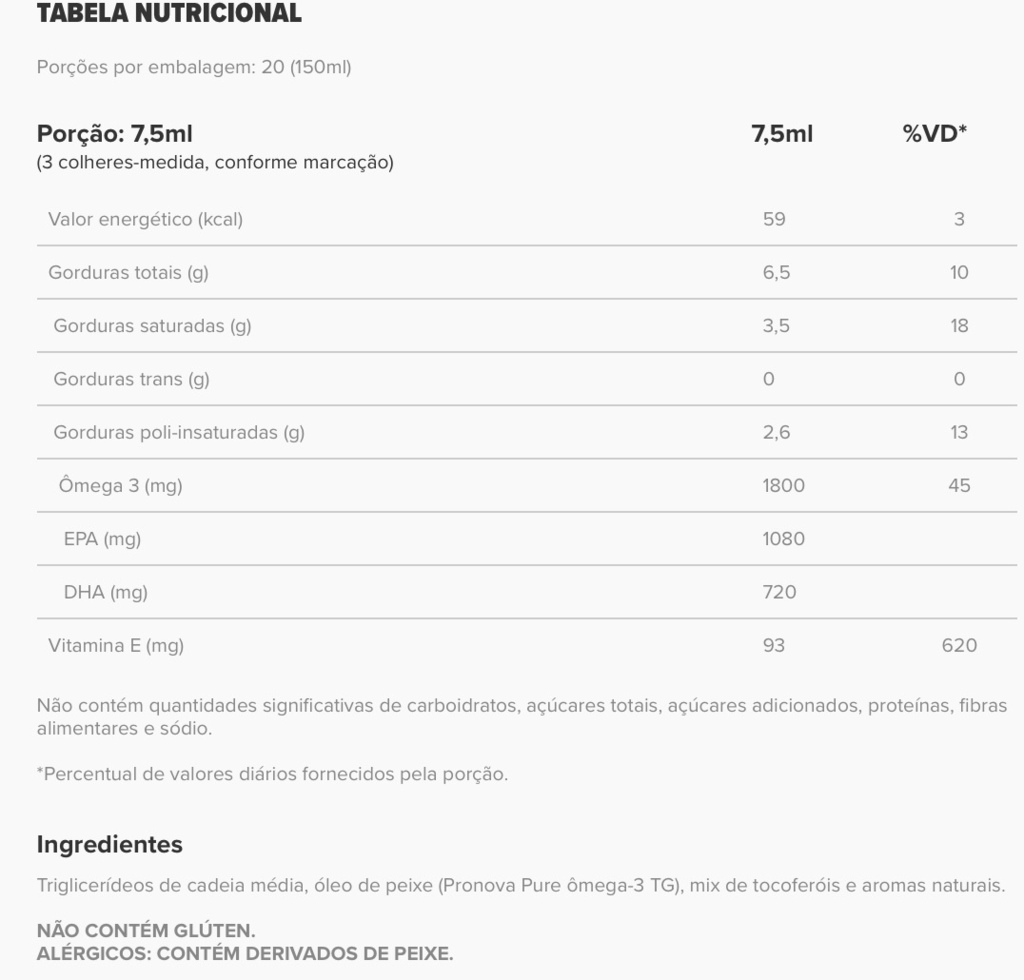
Task: Click the Gorduras totais (g) row label
Action: tap(129, 273)
